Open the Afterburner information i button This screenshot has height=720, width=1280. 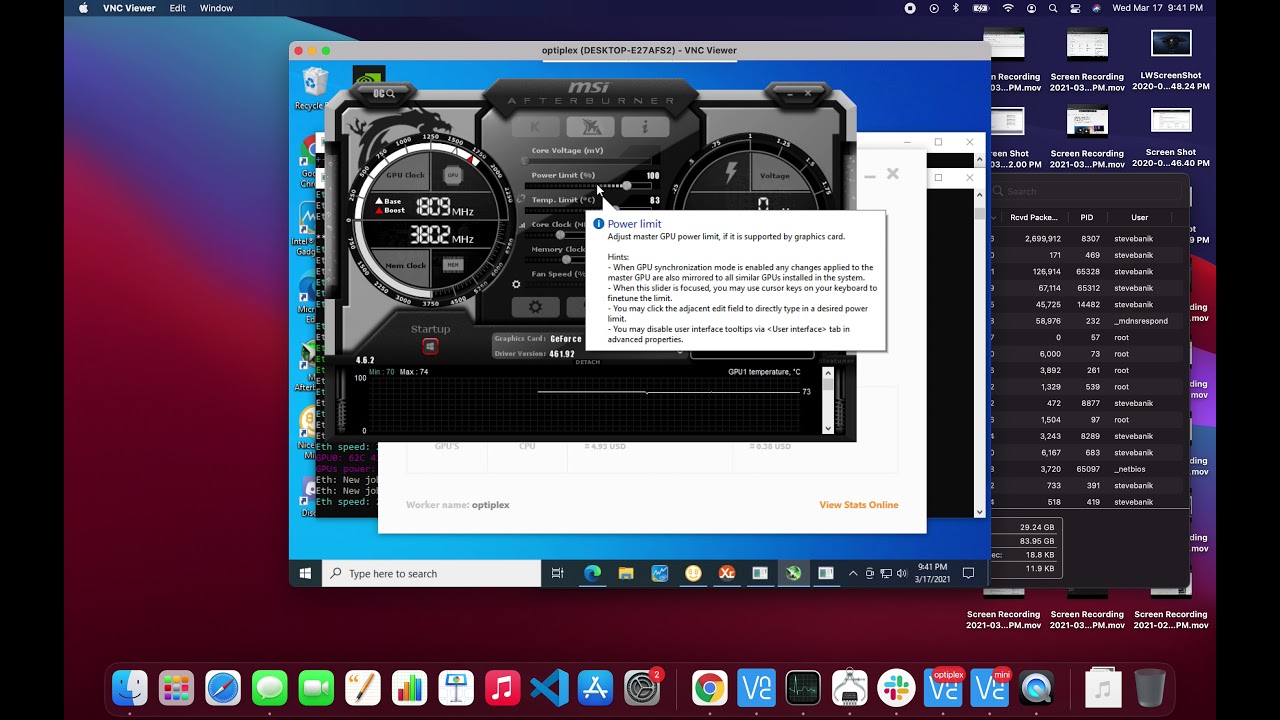pos(645,127)
